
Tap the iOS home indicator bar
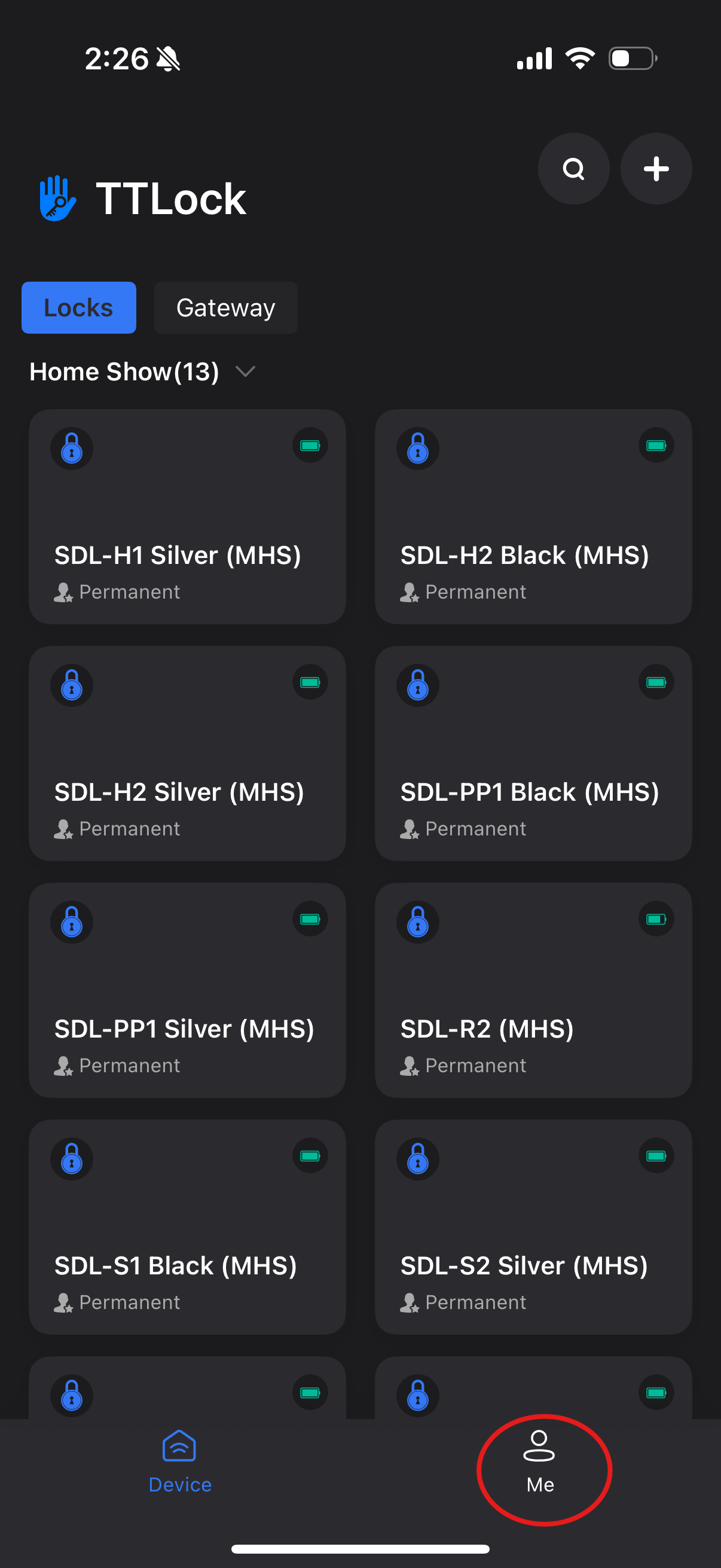[360, 1549]
